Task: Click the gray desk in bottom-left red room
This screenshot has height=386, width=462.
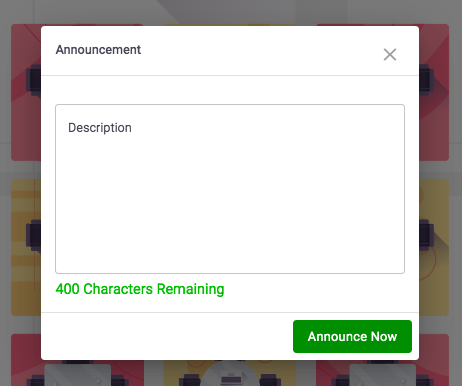Action: (x=78, y=375)
